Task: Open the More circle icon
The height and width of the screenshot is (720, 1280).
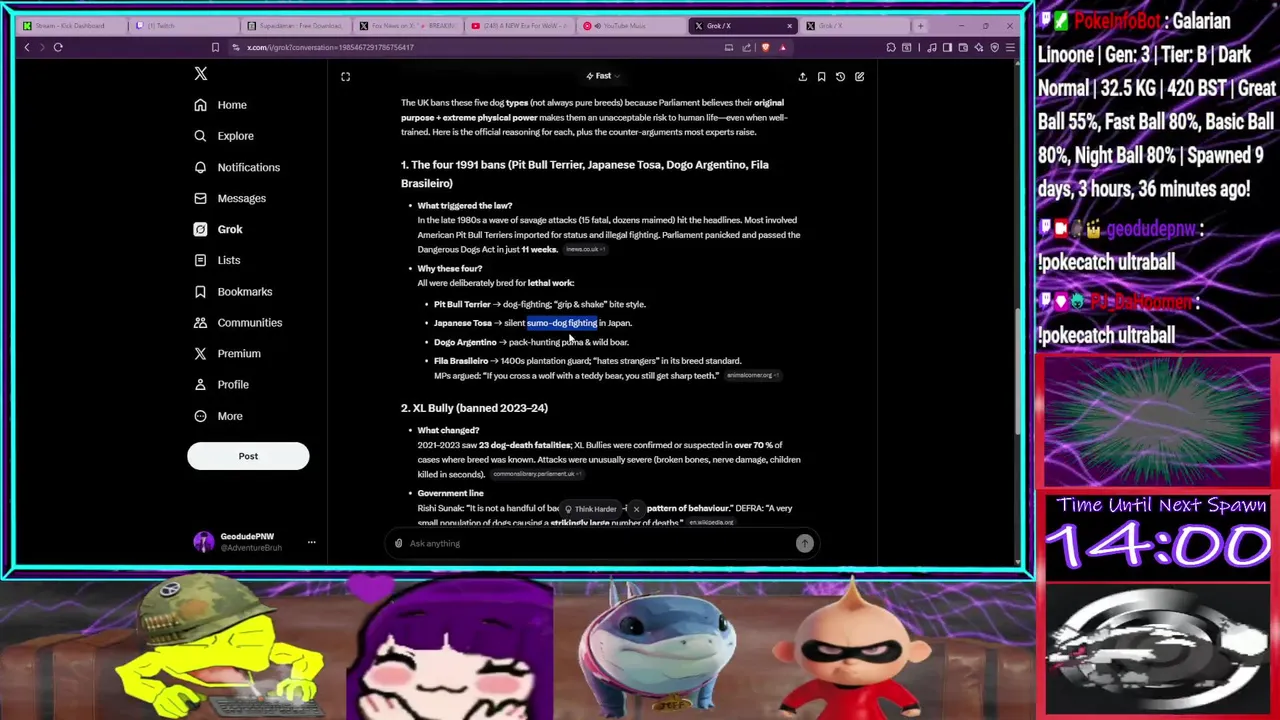Action: click(200, 416)
